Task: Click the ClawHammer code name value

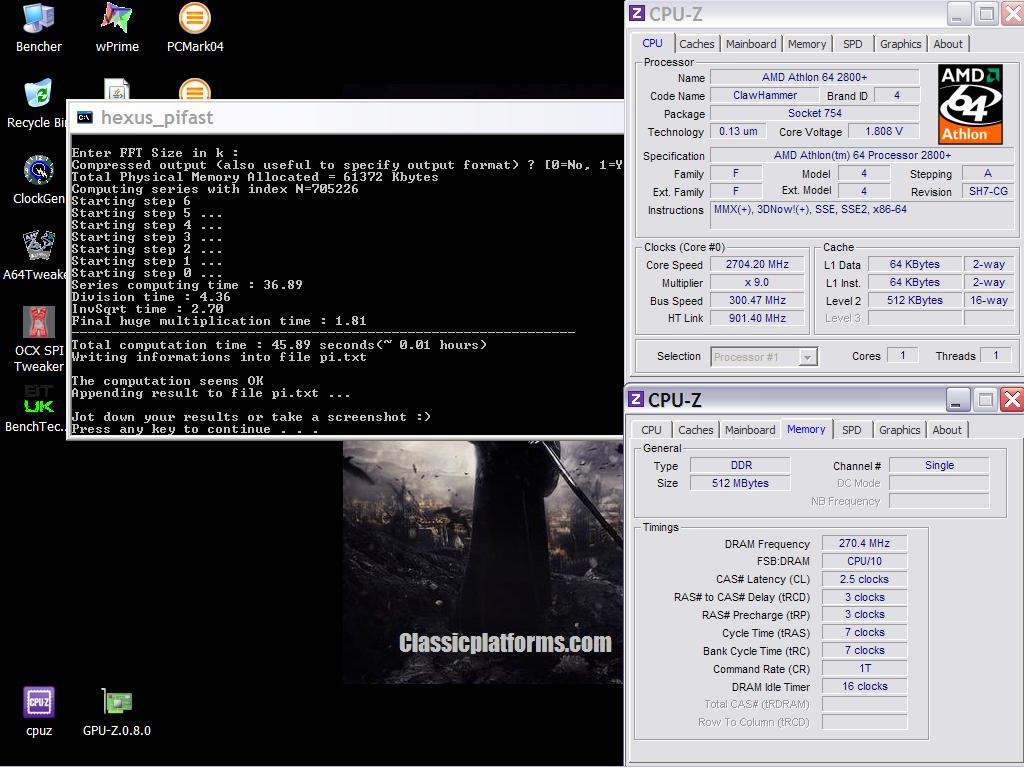Action: [x=765, y=95]
